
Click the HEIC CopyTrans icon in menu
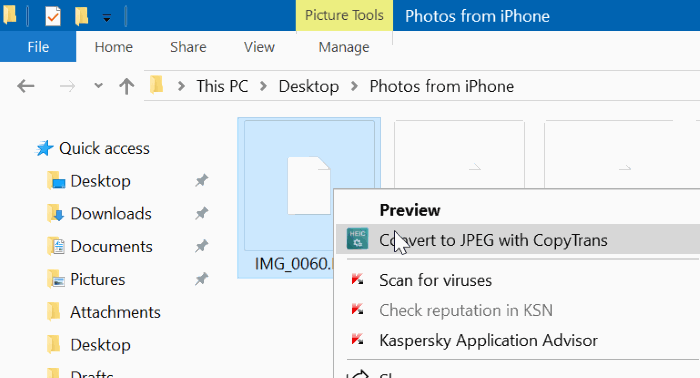point(358,239)
